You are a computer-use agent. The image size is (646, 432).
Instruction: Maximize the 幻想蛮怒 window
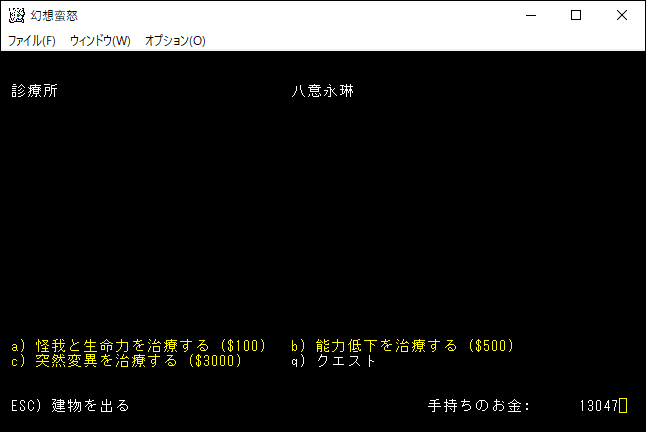[575, 15]
